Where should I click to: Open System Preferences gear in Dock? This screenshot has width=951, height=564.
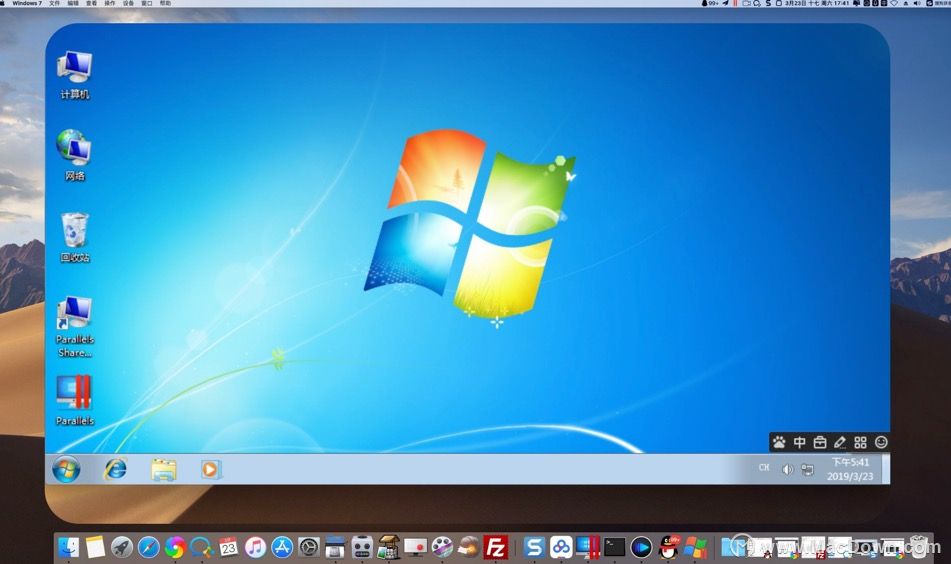(309, 548)
